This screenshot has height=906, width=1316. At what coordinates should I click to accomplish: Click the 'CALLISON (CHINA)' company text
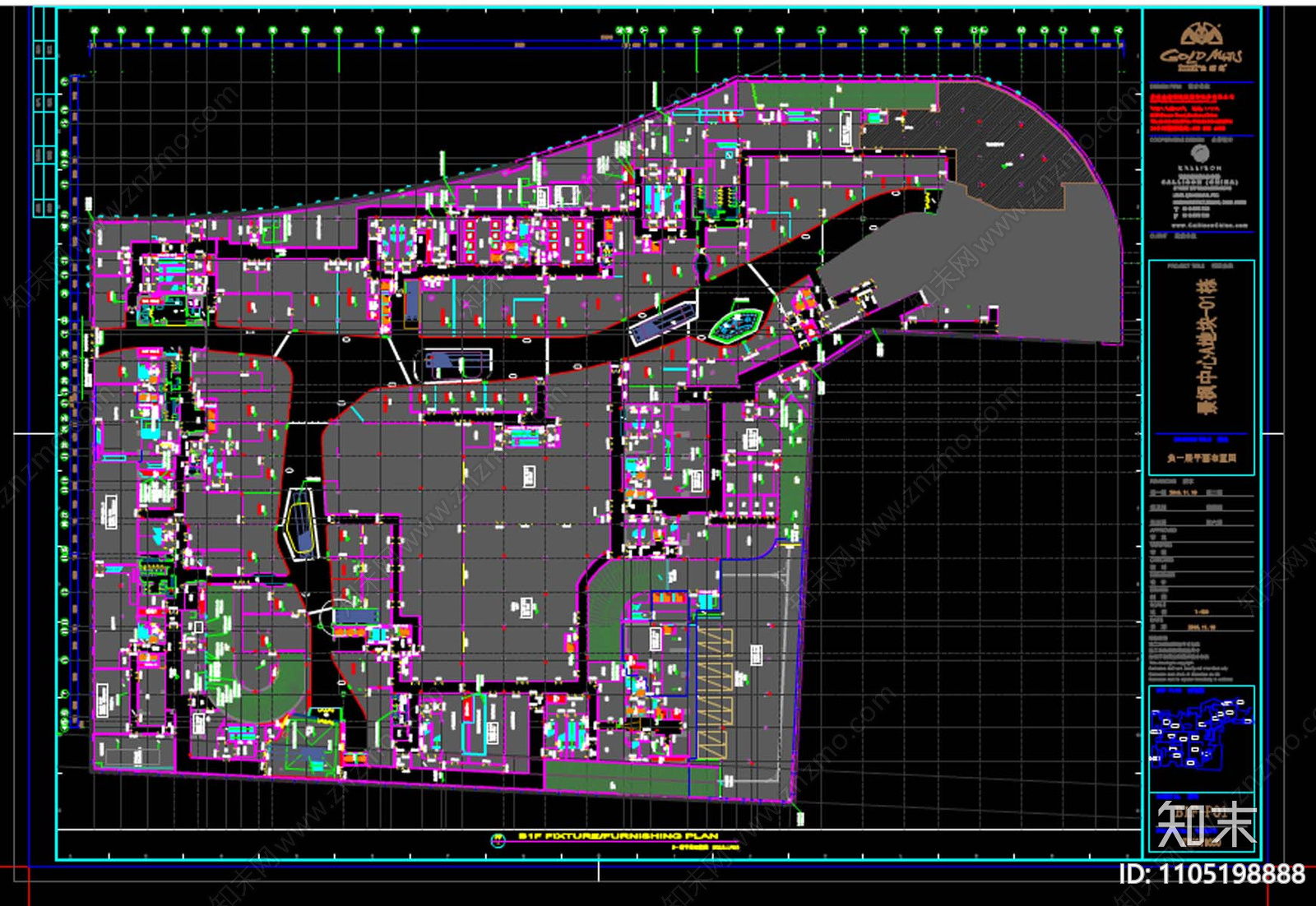pos(1200,183)
